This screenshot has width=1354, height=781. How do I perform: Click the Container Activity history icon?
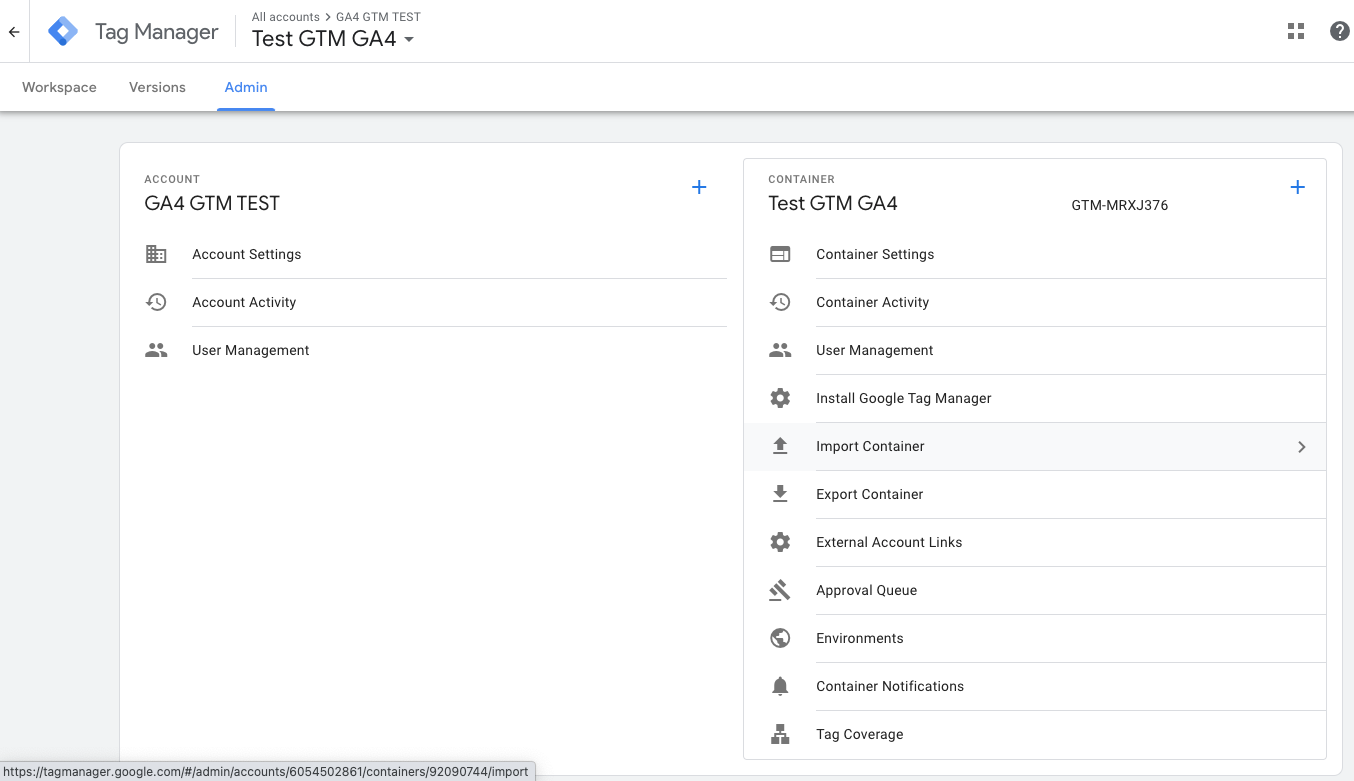pos(780,302)
